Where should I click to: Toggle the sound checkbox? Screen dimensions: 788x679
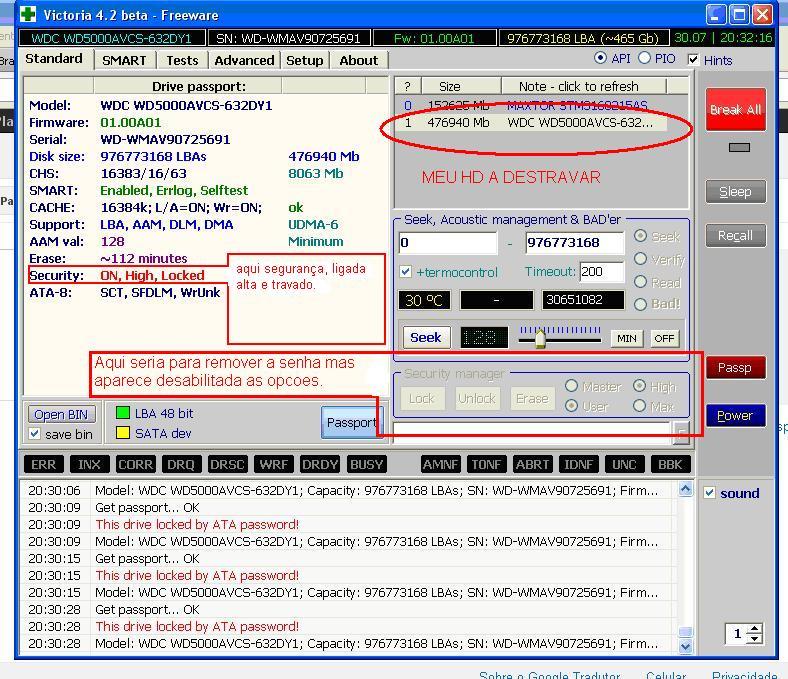click(x=709, y=493)
